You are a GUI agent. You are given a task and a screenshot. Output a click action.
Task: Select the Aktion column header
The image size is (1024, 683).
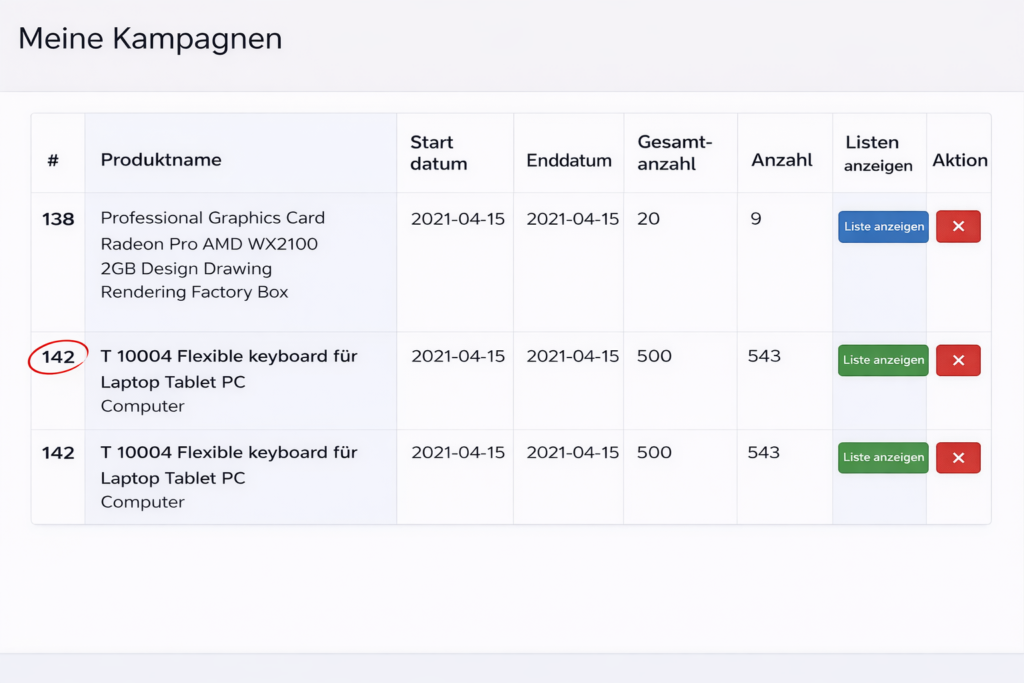coord(959,160)
